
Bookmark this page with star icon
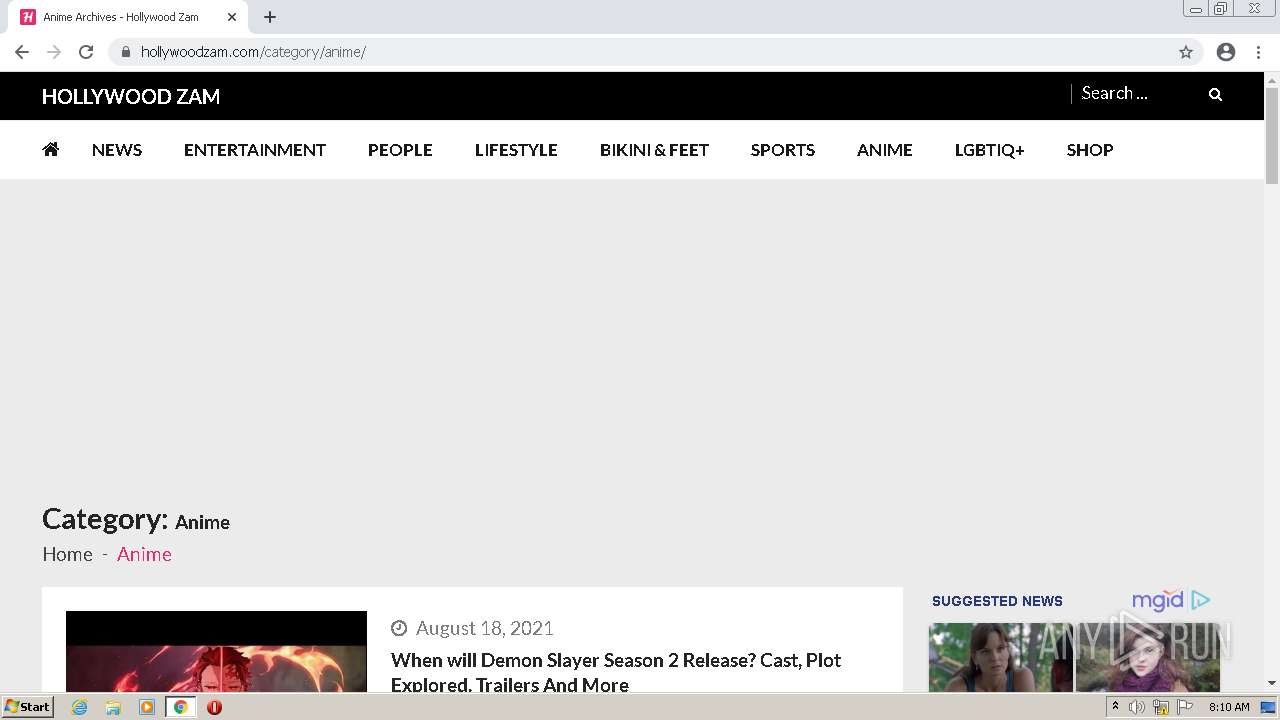[1186, 52]
